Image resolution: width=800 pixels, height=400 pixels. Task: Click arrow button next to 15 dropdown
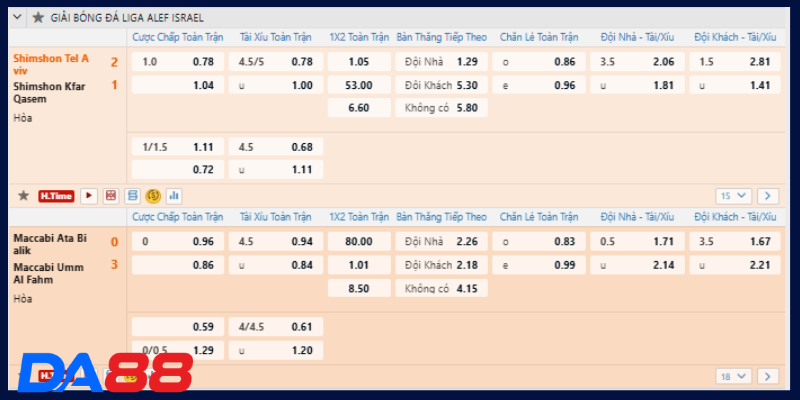point(767,196)
